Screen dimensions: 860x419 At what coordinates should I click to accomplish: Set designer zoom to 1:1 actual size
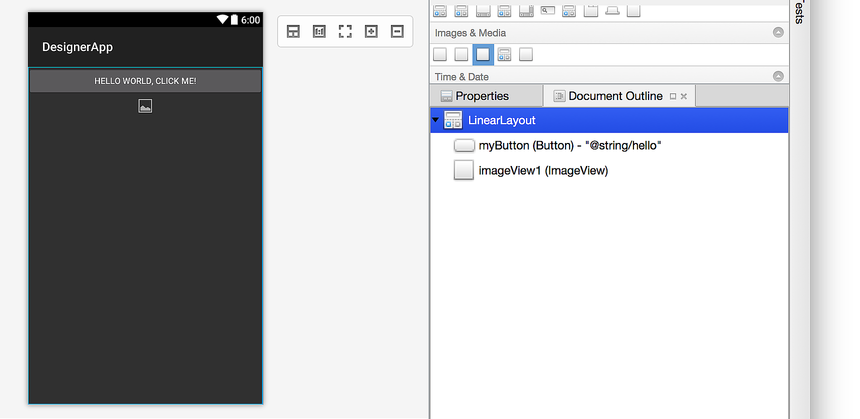click(319, 31)
